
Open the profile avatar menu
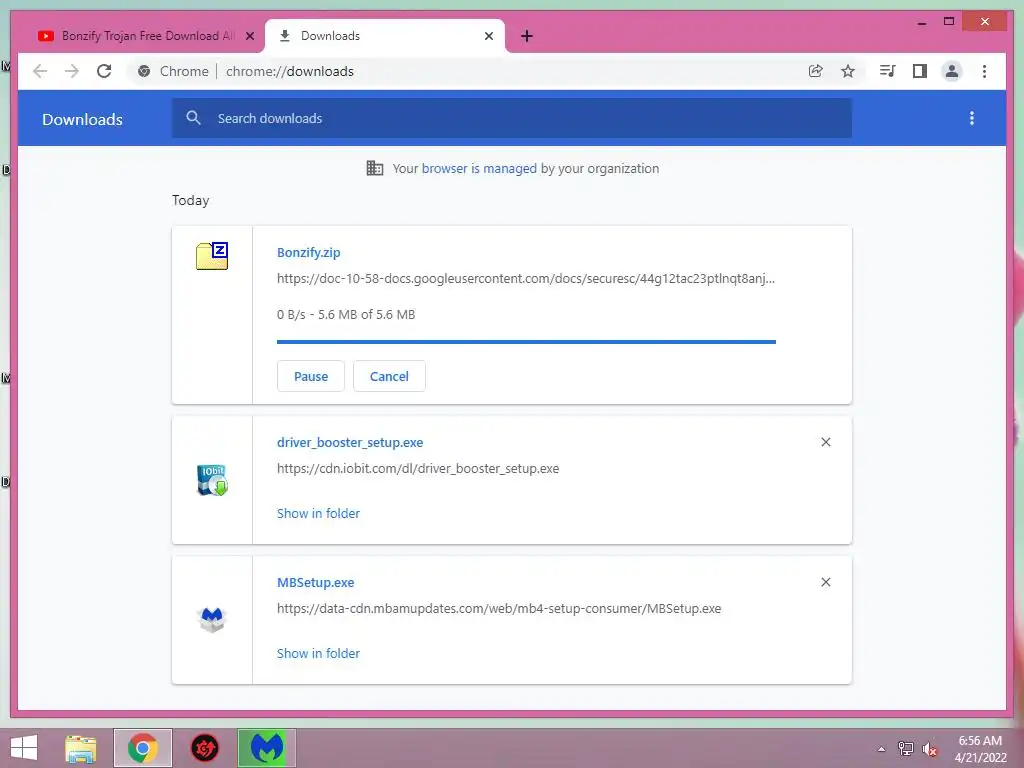click(952, 71)
